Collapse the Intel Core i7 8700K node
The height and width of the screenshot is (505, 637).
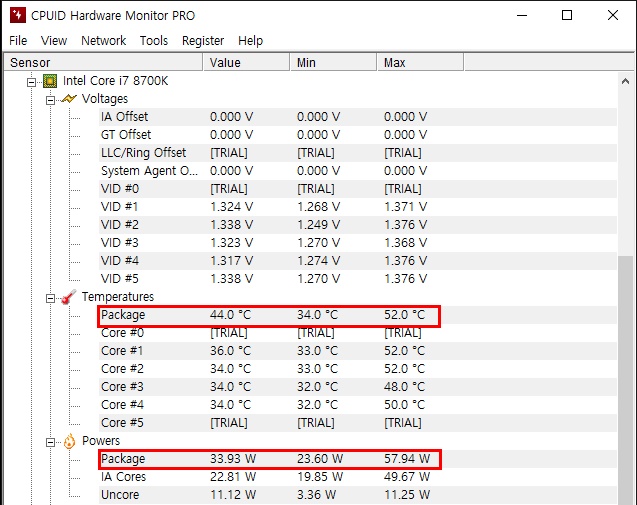[x=31, y=82]
